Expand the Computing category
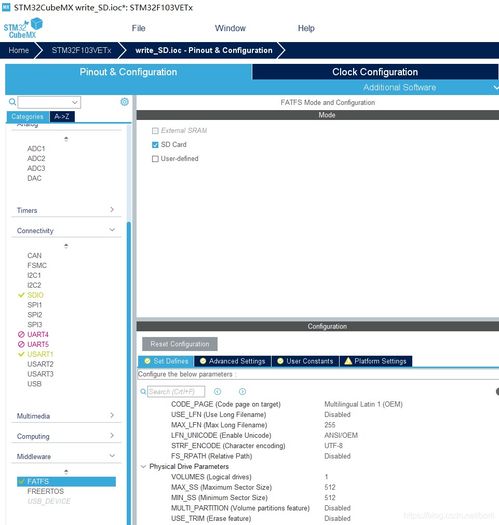 click(x=112, y=436)
